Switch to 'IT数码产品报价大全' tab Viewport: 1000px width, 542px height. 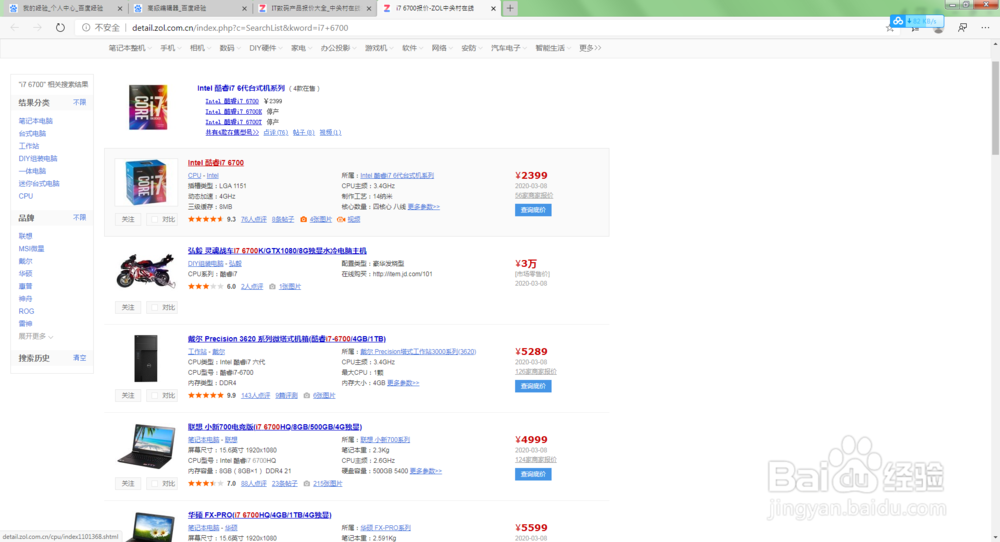pyautogui.click(x=314, y=8)
